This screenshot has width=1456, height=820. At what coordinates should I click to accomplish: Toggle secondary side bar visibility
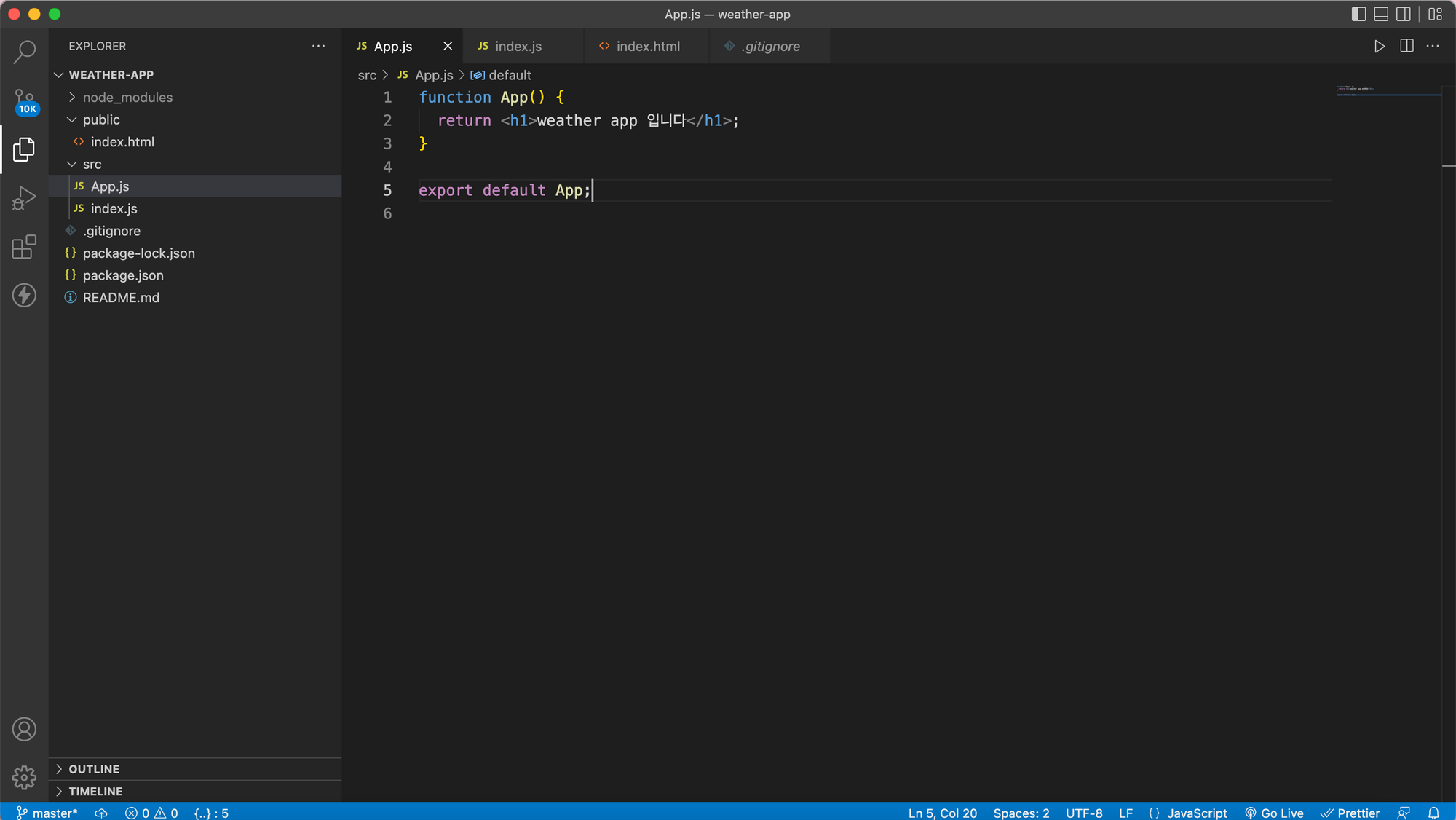1404,14
